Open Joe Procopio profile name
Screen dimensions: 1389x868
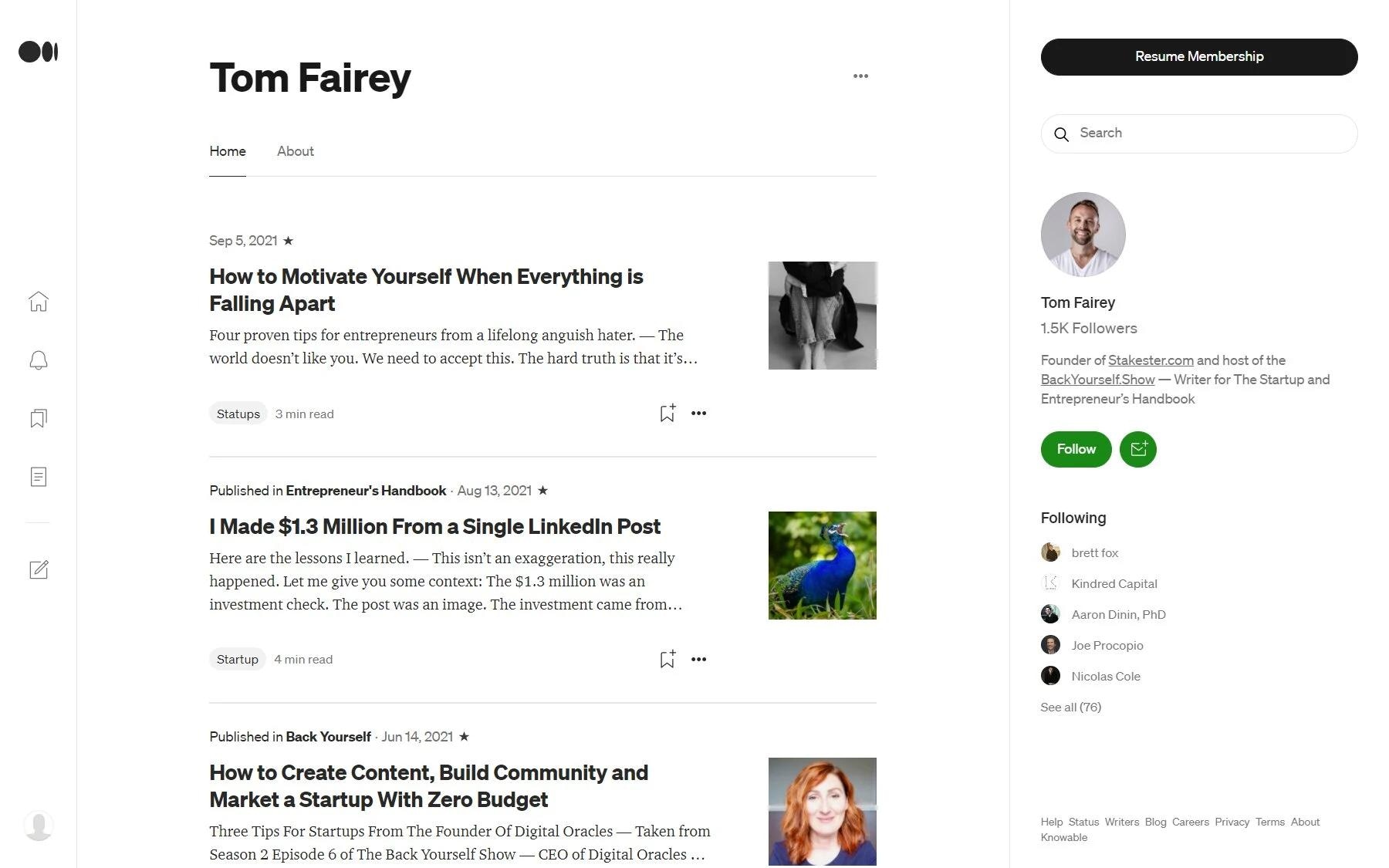1107,645
